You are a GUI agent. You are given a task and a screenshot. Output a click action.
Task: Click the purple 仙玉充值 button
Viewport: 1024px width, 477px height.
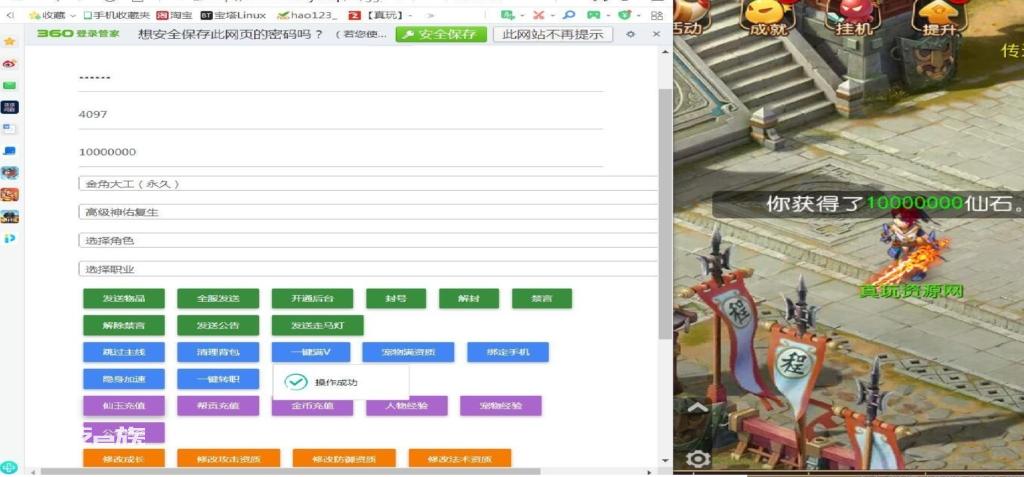click(x=123, y=406)
